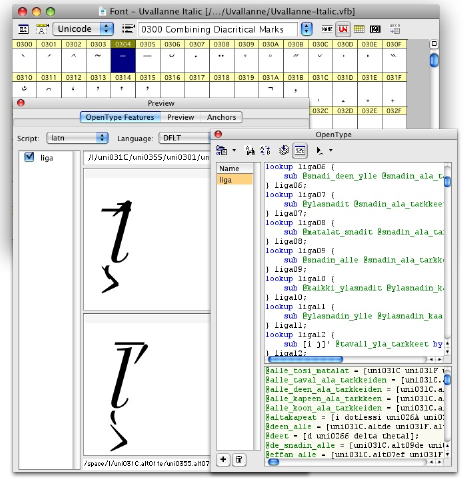Screen dimensions: 468x480
Task: Close the Preview panel
Action: (21, 103)
